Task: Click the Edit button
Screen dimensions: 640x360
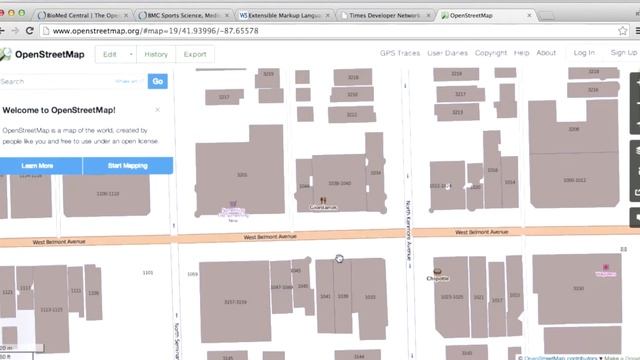Action: pos(110,54)
